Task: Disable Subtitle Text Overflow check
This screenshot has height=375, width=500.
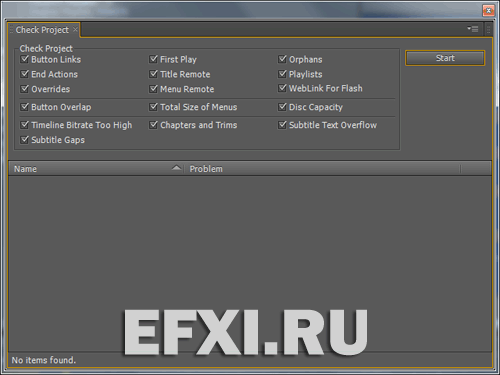Action: [x=282, y=125]
